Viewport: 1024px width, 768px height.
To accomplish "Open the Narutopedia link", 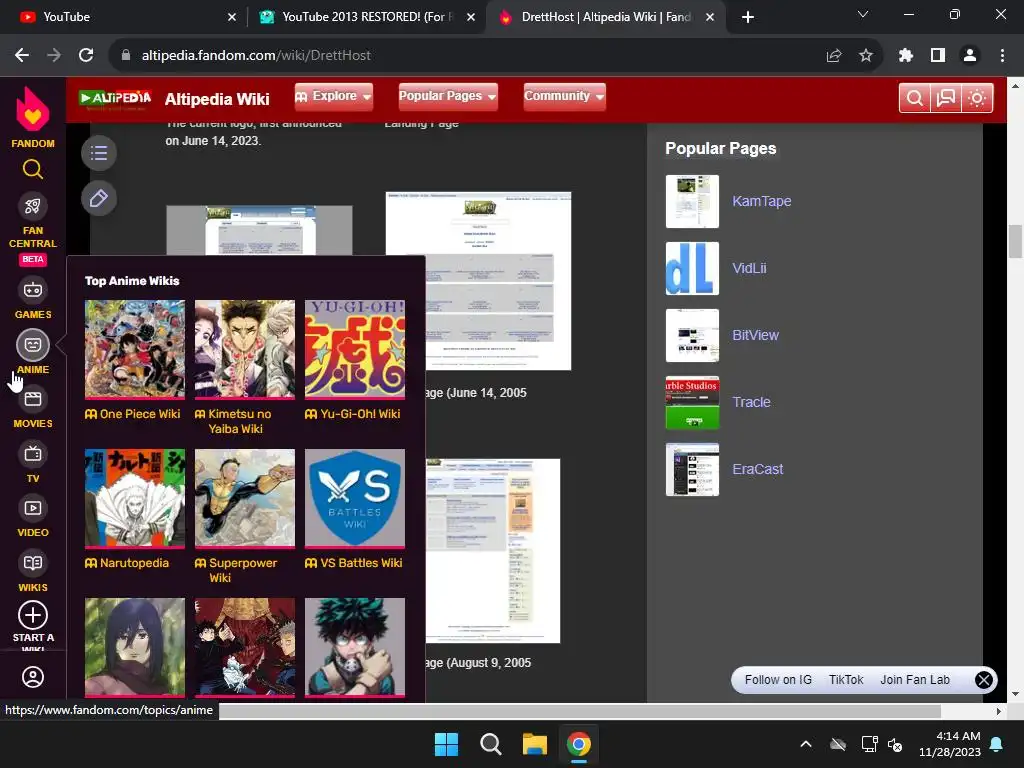I will coord(135,563).
